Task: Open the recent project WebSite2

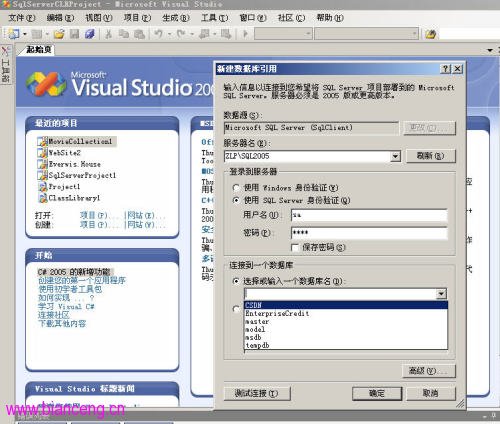Action: click(65, 153)
